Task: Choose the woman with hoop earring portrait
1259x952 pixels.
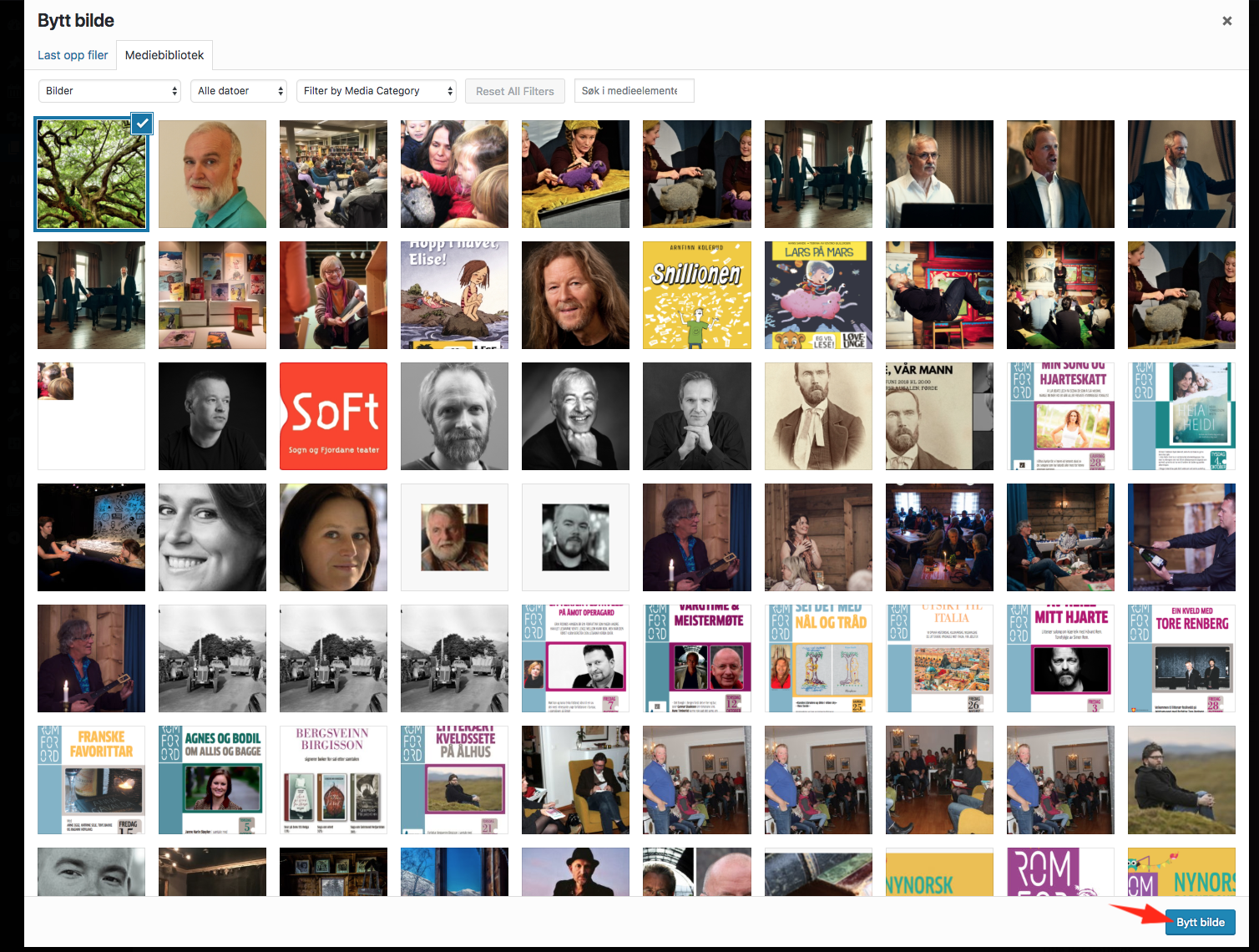Action: click(333, 538)
